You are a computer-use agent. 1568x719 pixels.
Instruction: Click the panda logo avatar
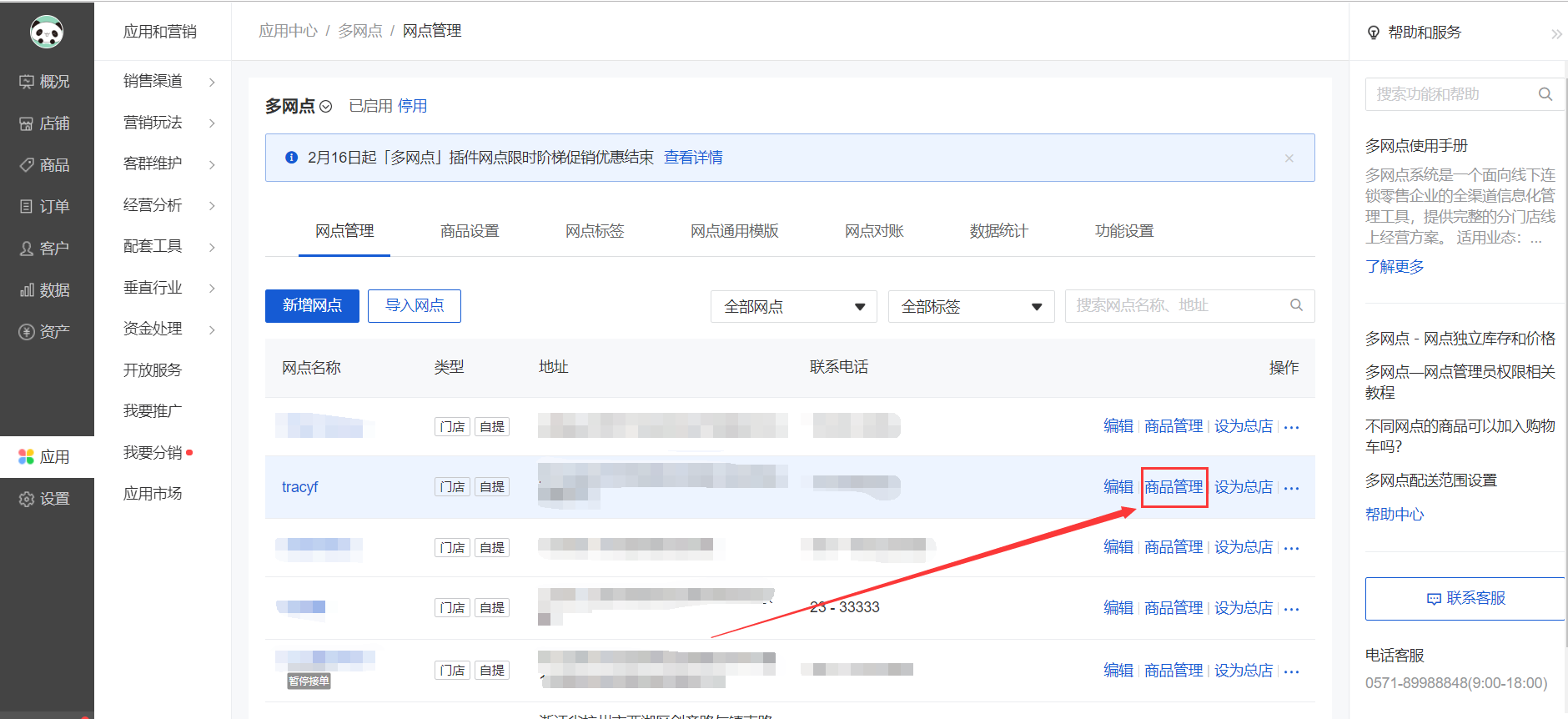(47, 32)
